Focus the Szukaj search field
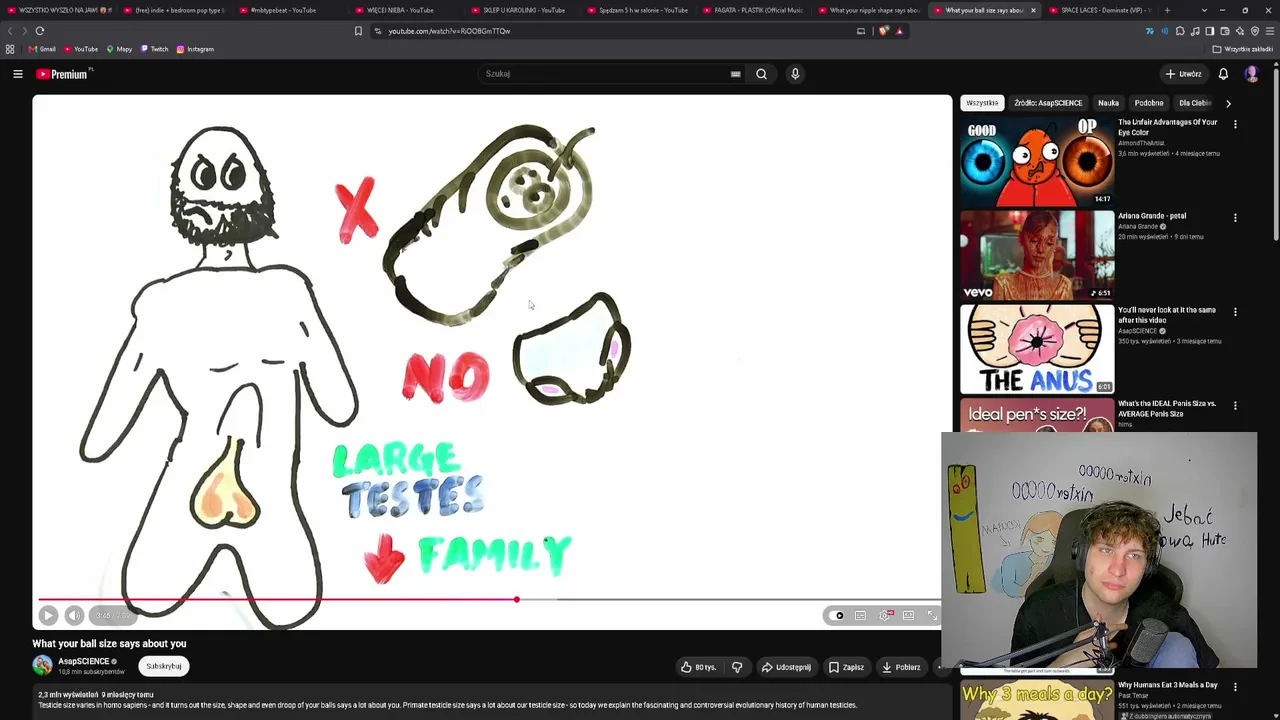The height and width of the screenshot is (720, 1280). (x=605, y=74)
